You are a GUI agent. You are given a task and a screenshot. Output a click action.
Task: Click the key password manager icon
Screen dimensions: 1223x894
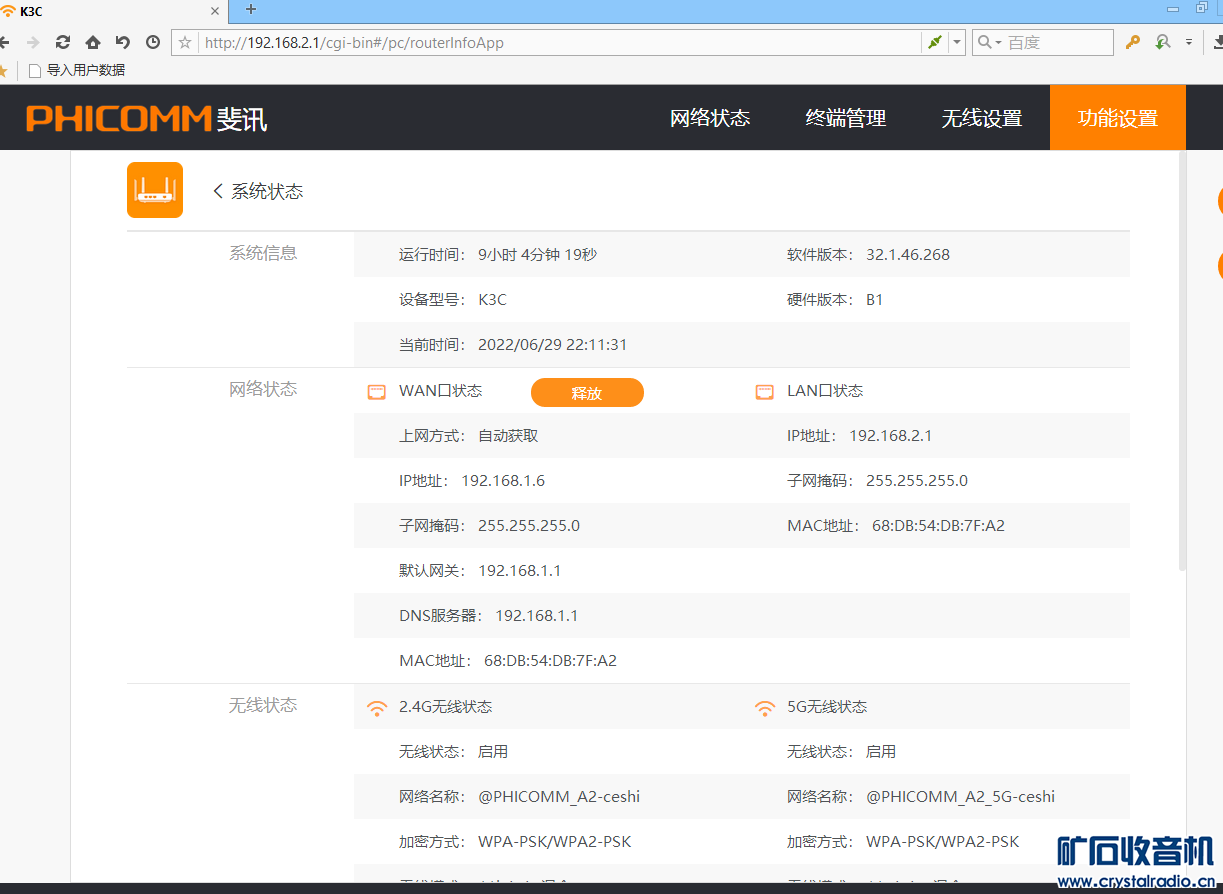1133,42
